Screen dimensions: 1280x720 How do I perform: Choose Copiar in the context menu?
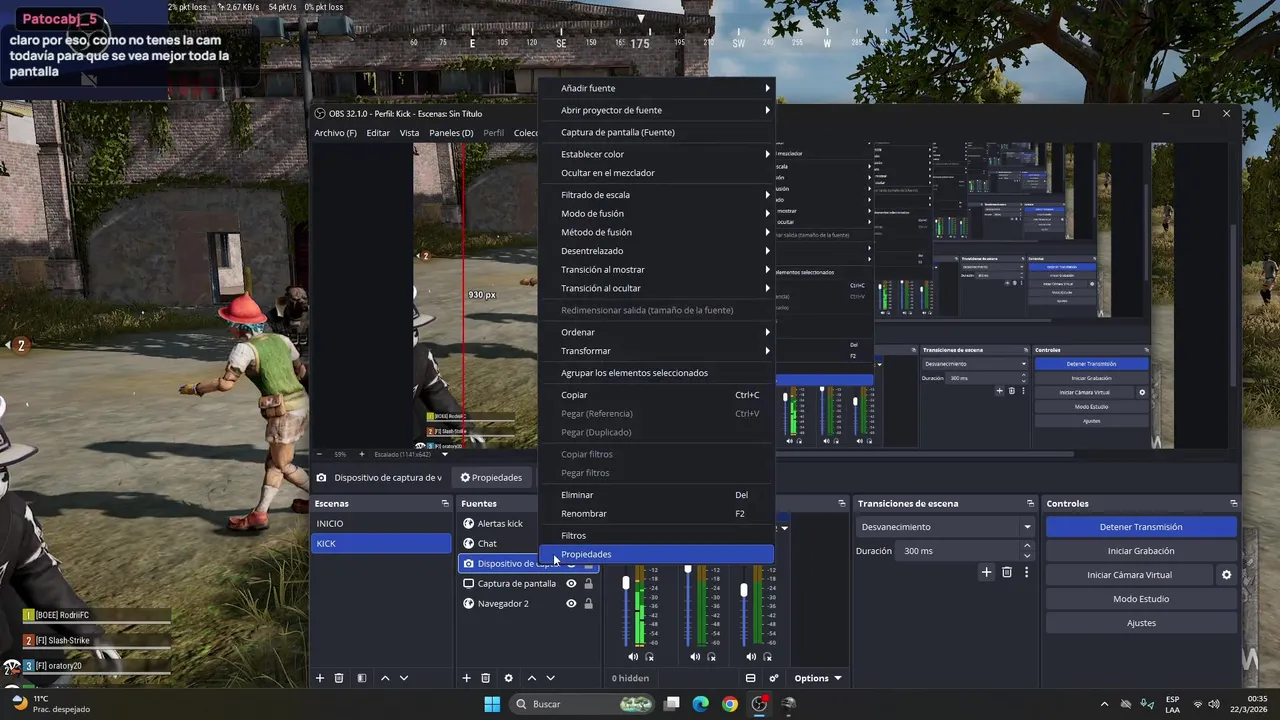[x=656, y=395]
